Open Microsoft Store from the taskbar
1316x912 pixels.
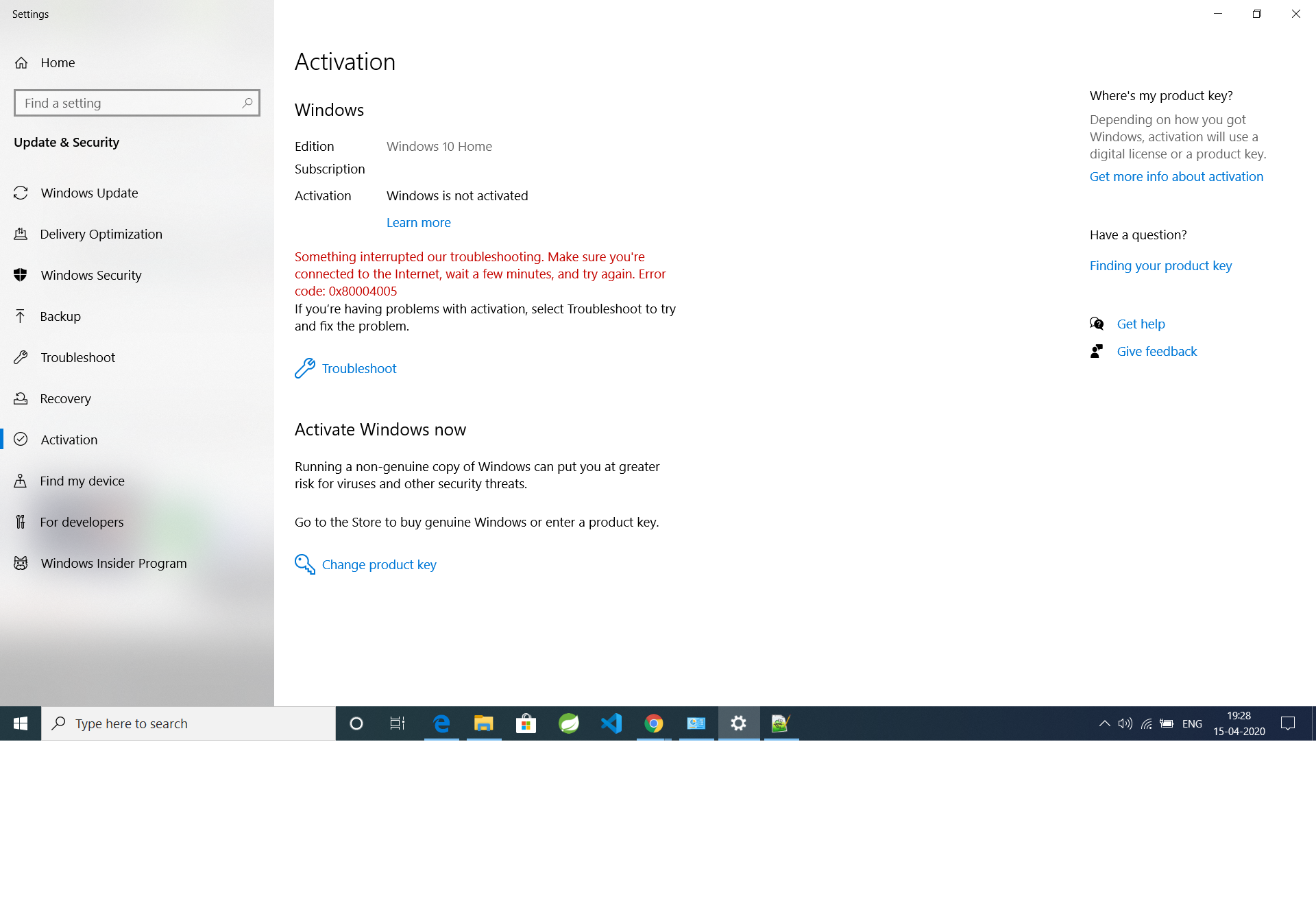point(526,723)
